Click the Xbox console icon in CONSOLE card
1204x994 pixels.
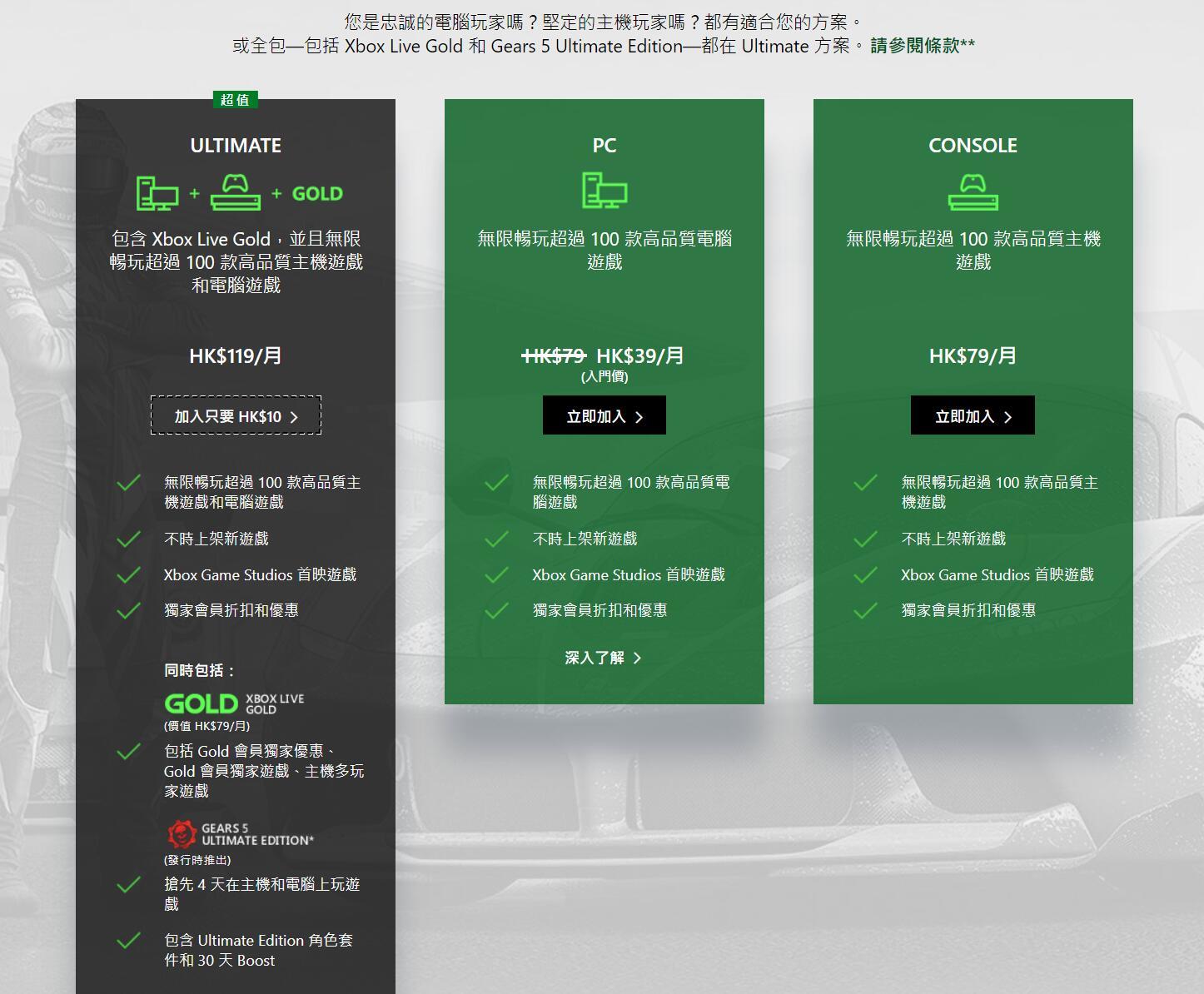(x=973, y=192)
